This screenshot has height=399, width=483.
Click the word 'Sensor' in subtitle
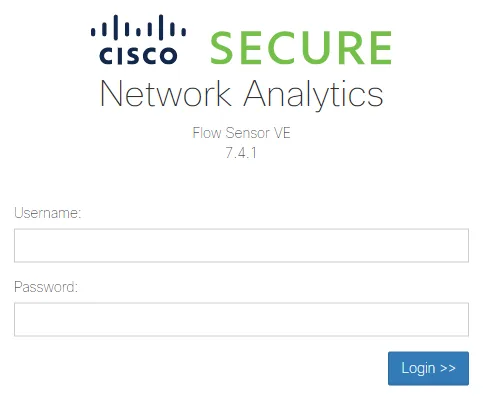[x=248, y=133]
